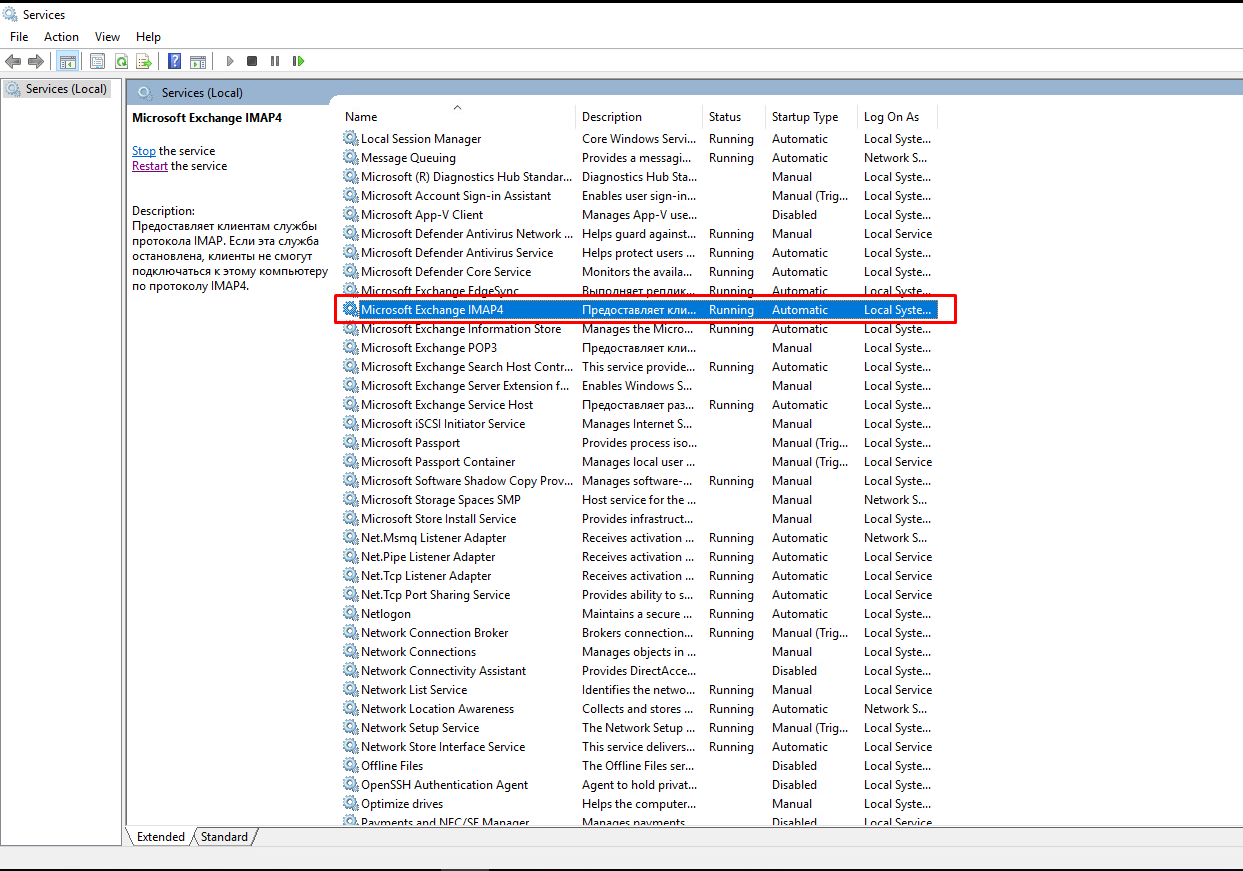The width and height of the screenshot is (1243, 871).
Task: Open Help using the blue question mark icon
Action: click(x=174, y=61)
